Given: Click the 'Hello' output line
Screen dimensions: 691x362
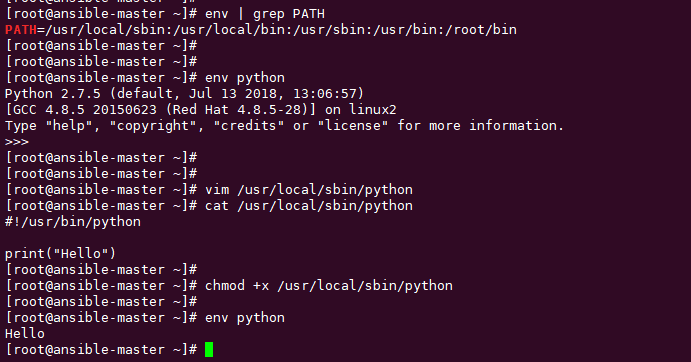Looking at the screenshot, I should (x=25, y=334).
